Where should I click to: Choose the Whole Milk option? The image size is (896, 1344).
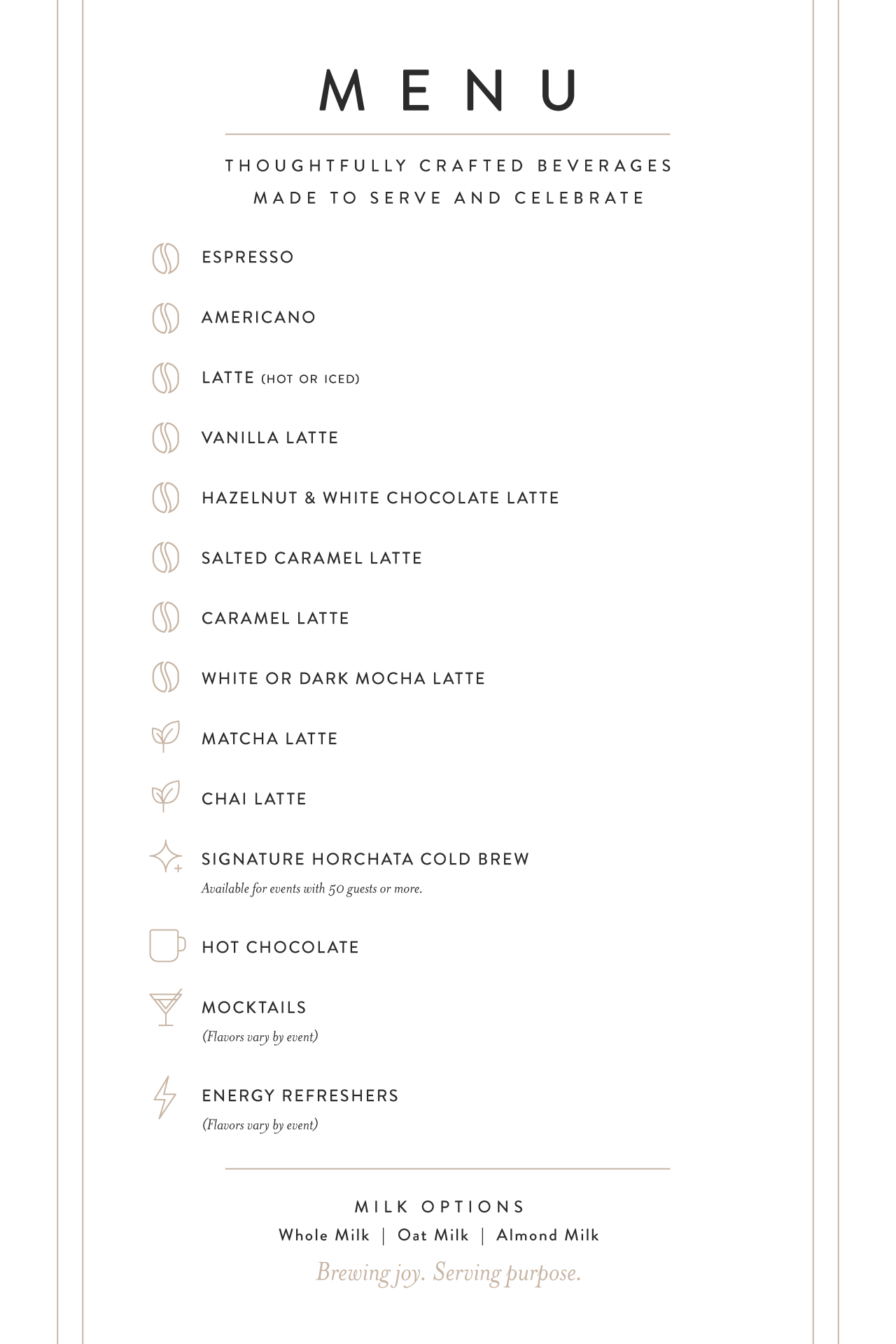click(x=323, y=1235)
